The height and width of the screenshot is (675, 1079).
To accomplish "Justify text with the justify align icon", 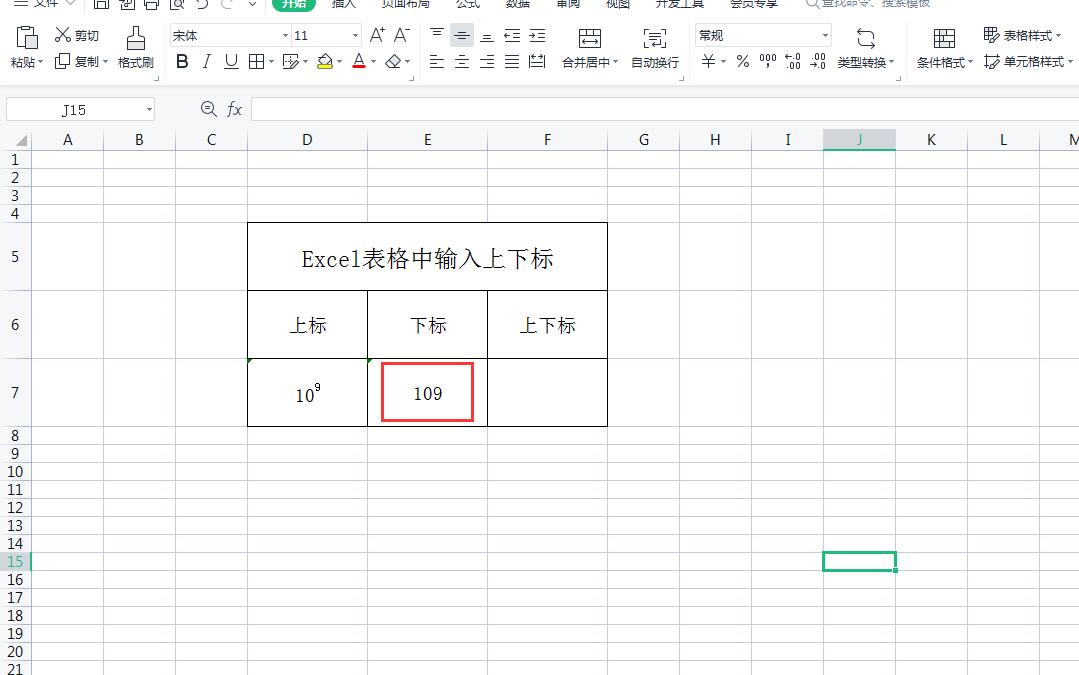I will pos(512,62).
